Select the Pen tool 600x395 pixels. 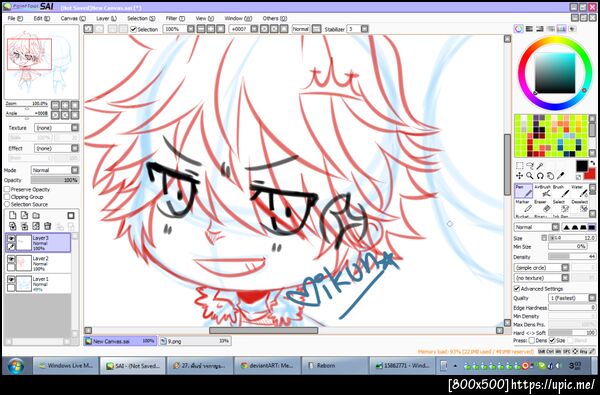click(x=523, y=191)
